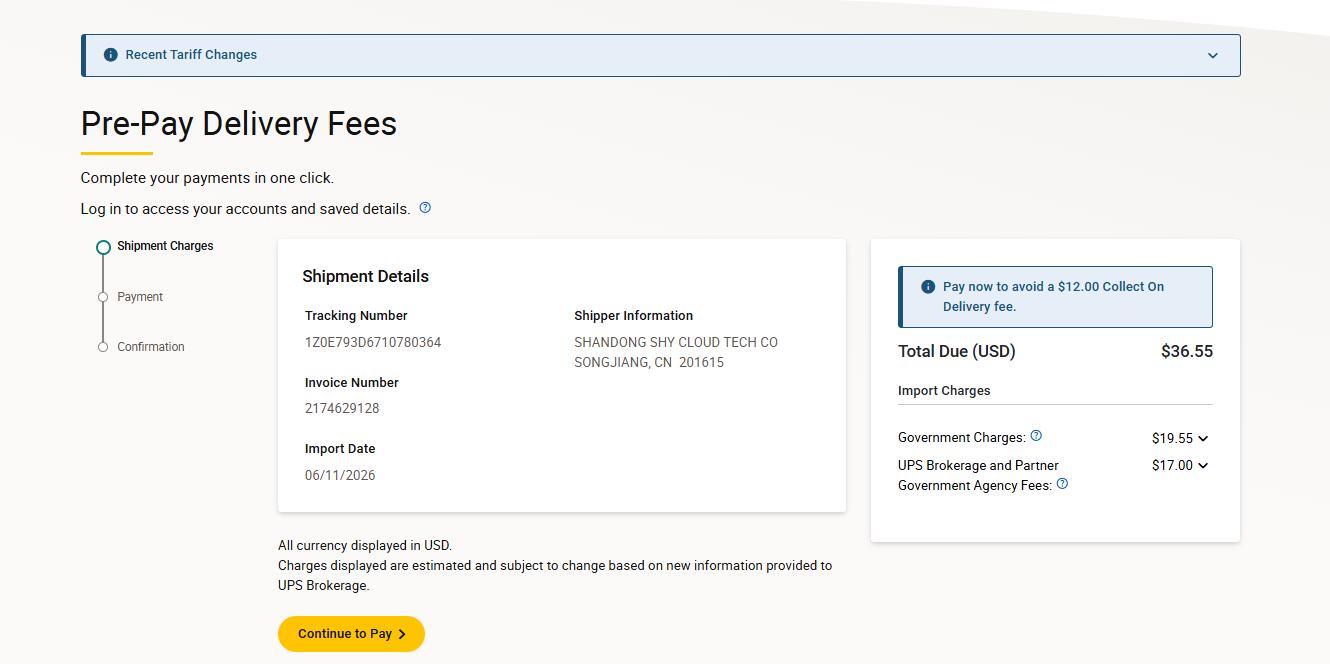1330x664 pixels.
Task: Click the Total Due (USD) label
Action: (x=957, y=351)
